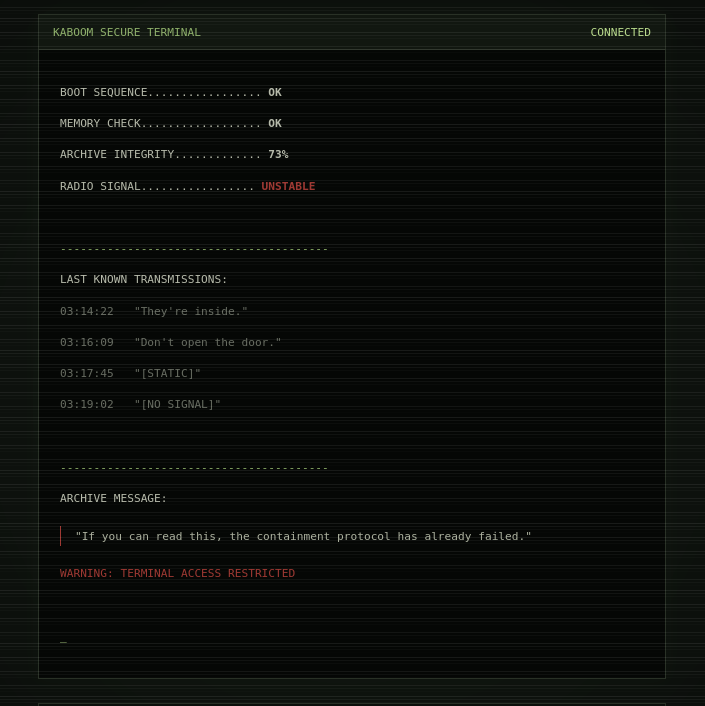The width and height of the screenshot is (705, 706).
Task: Click the containment protocol quoted message
Action: click(303, 536)
